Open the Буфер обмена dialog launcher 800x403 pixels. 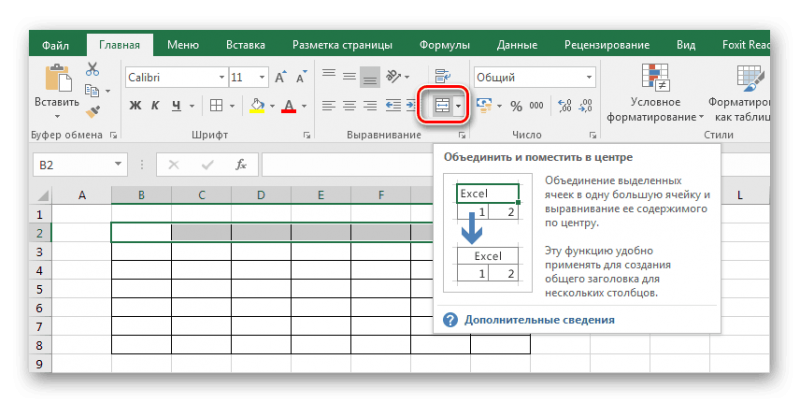(113, 135)
